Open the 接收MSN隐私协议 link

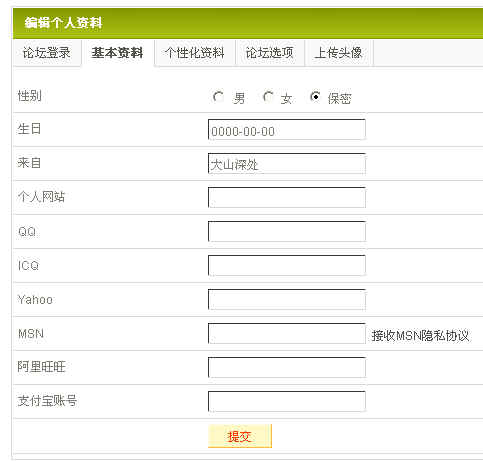(420, 335)
